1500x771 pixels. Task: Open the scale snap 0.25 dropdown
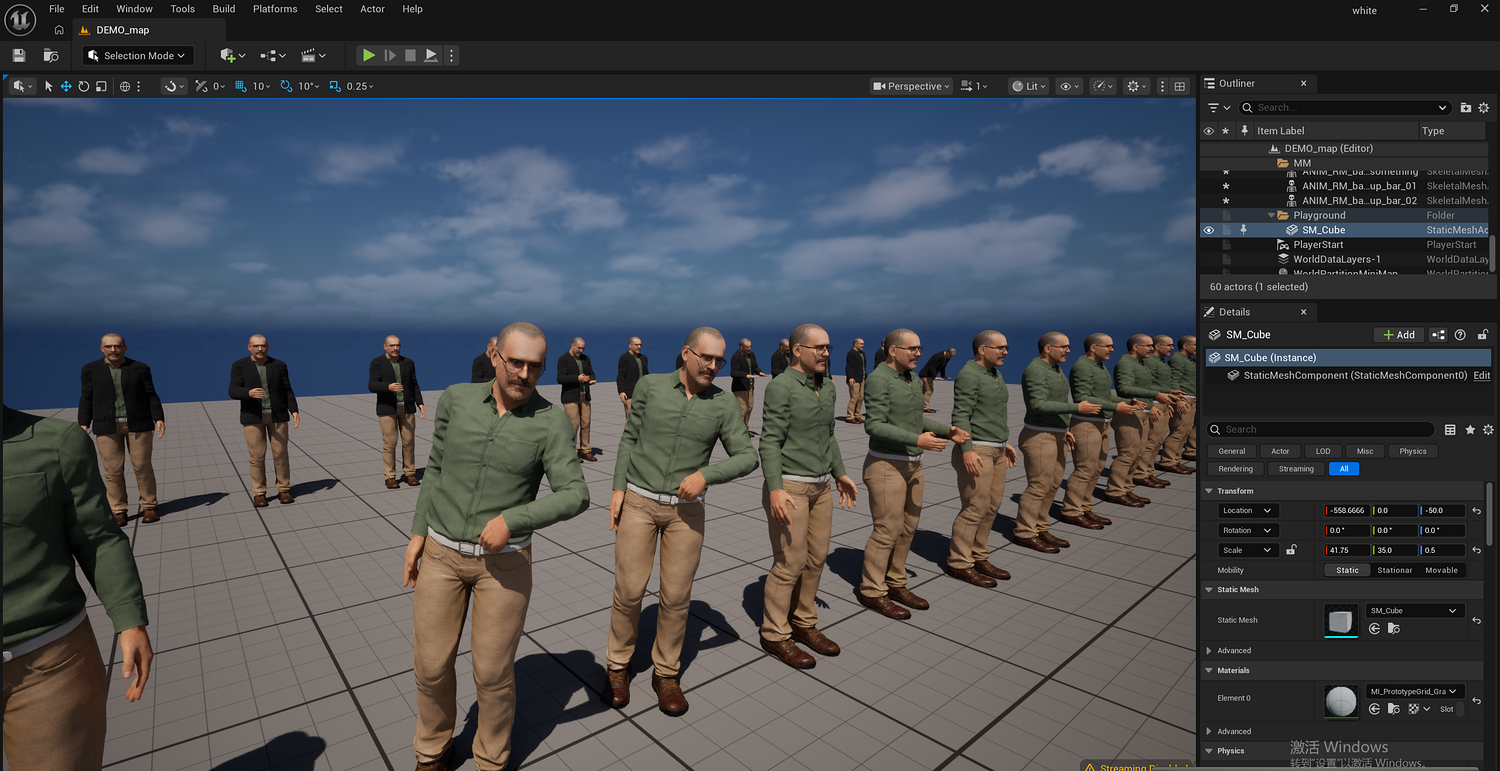click(x=360, y=86)
